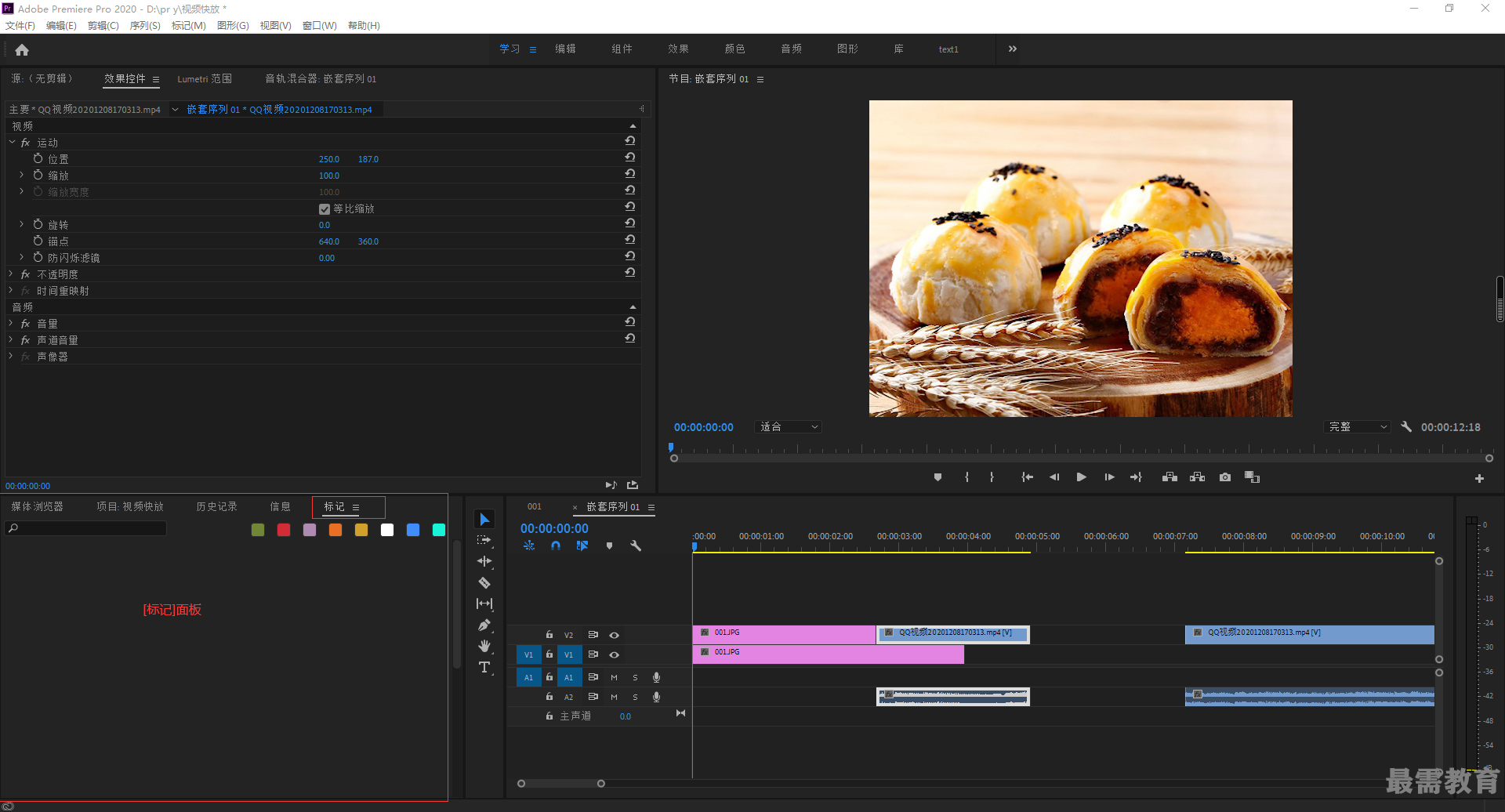The height and width of the screenshot is (812, 1505).
Task: Select the Track Select Forward tool
Action: (x=484, y=540)
